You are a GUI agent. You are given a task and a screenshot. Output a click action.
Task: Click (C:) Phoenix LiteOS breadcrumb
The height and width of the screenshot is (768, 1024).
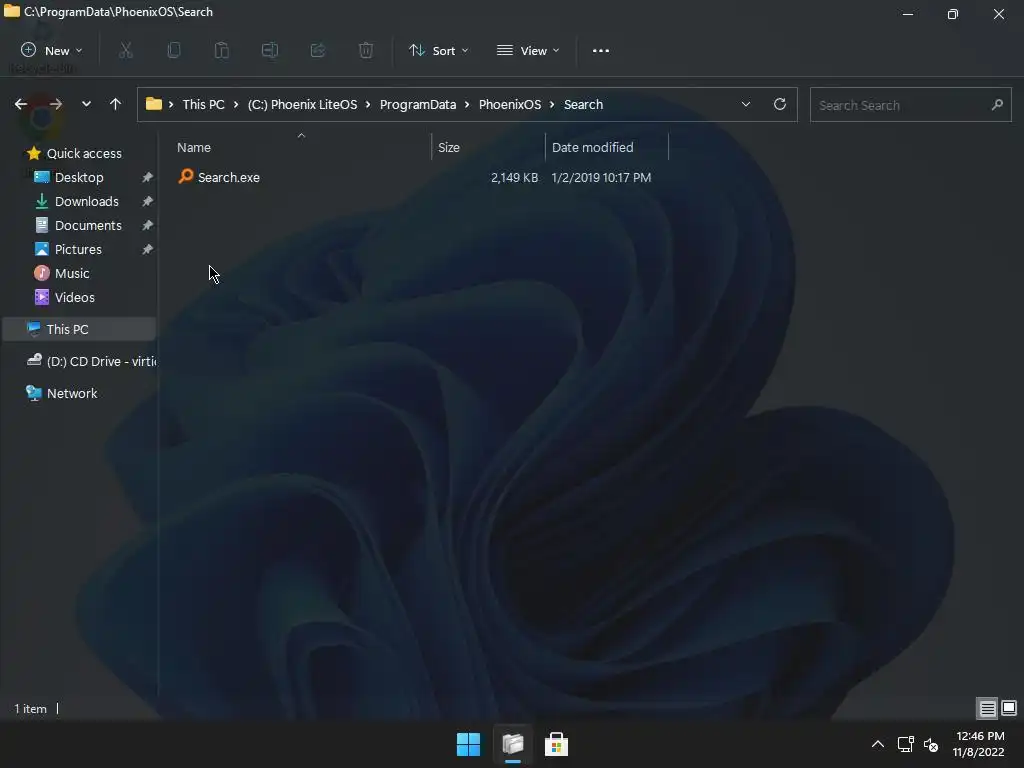point(302,104)
